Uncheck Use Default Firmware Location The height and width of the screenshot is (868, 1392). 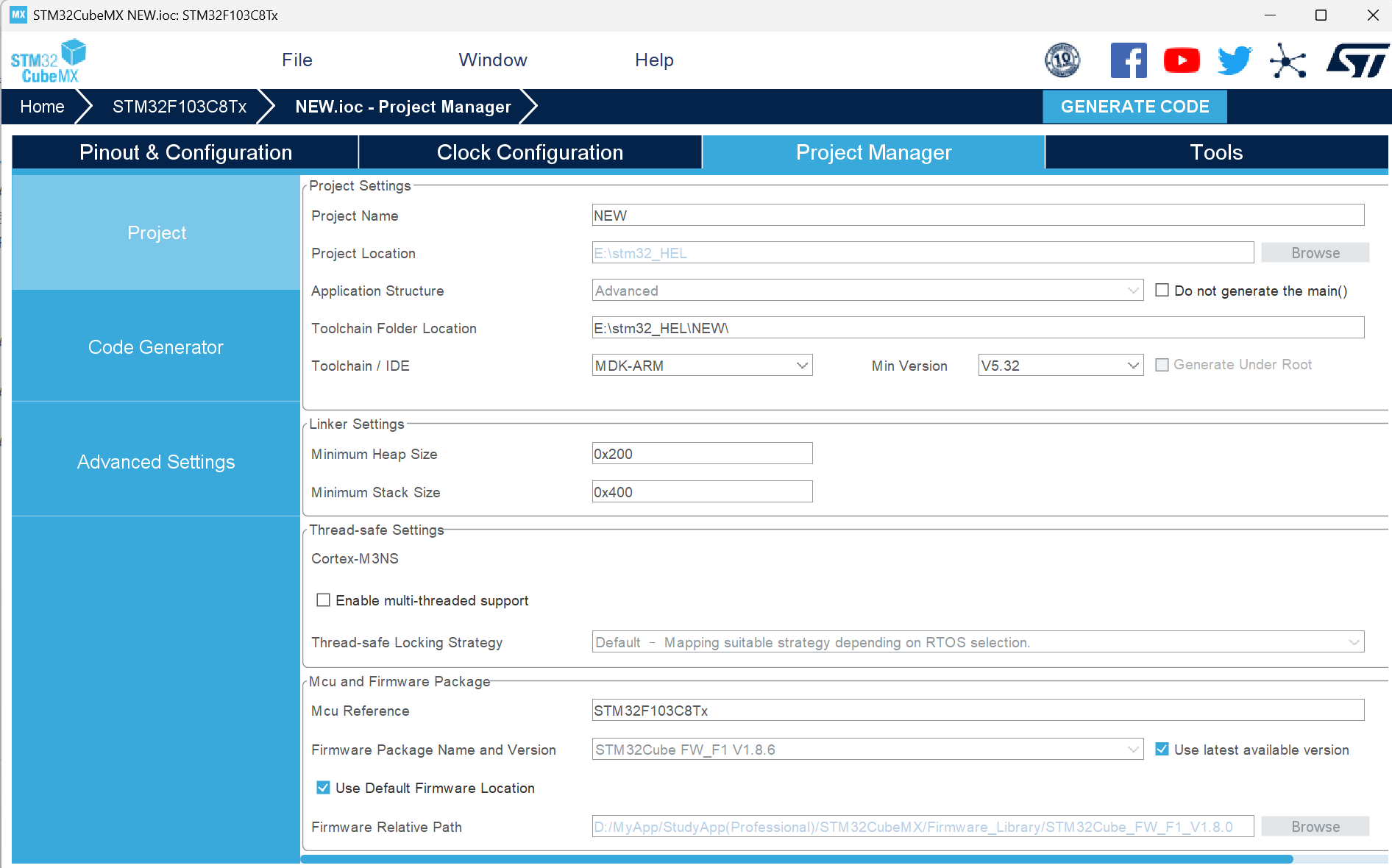click(x=323, y=787)
